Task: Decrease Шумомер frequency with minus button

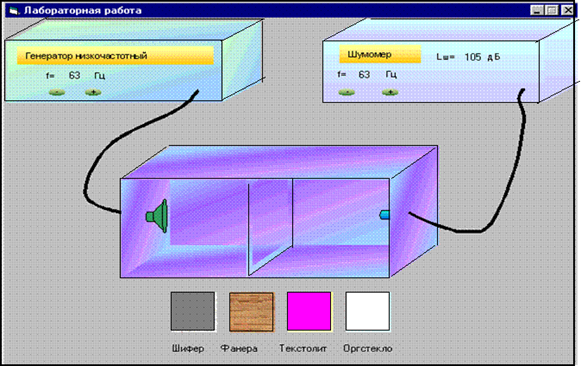Action: 347,92
